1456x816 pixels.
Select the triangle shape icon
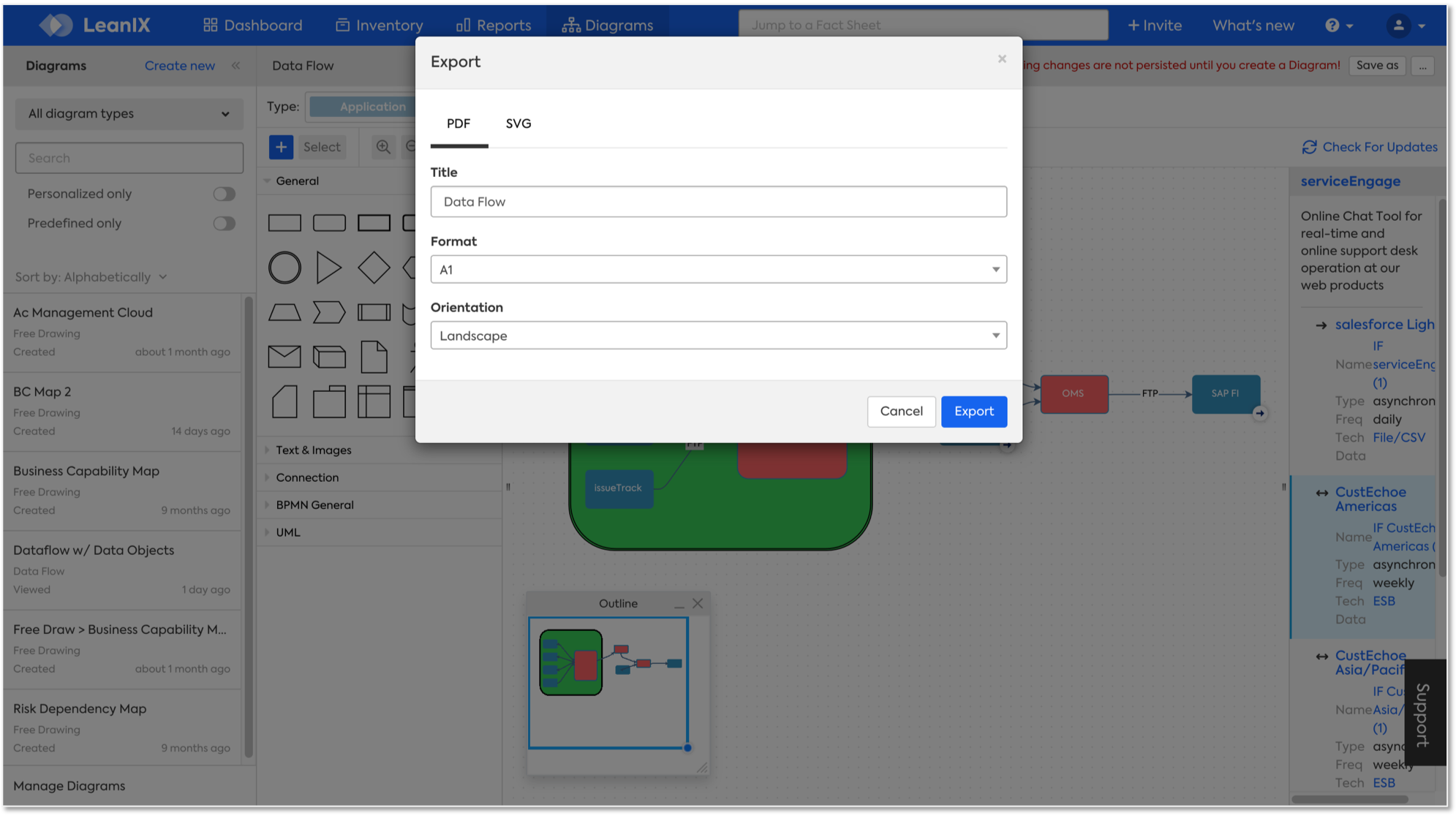coord(328,268)
